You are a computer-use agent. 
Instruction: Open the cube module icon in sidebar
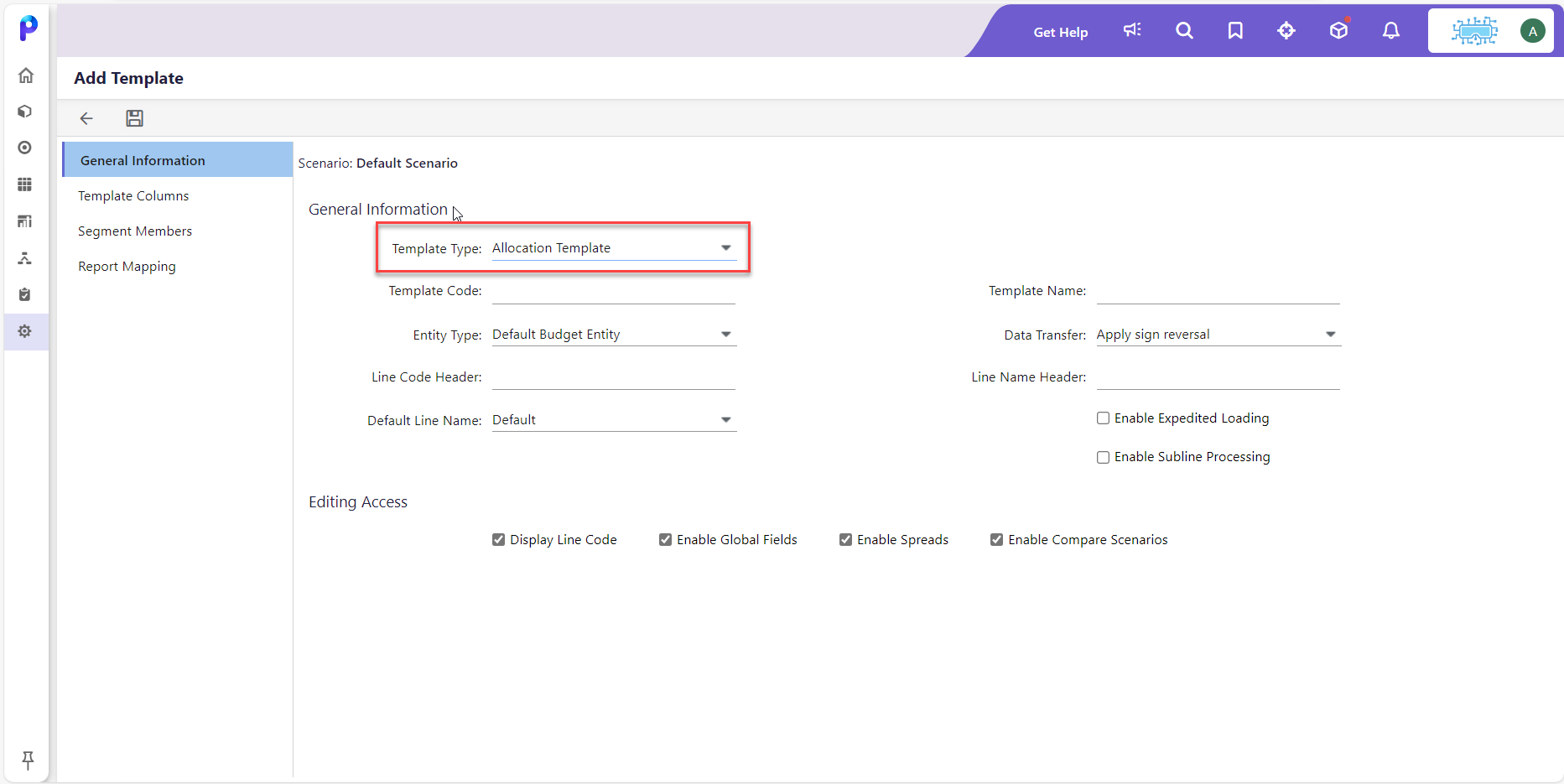point(25,112)
